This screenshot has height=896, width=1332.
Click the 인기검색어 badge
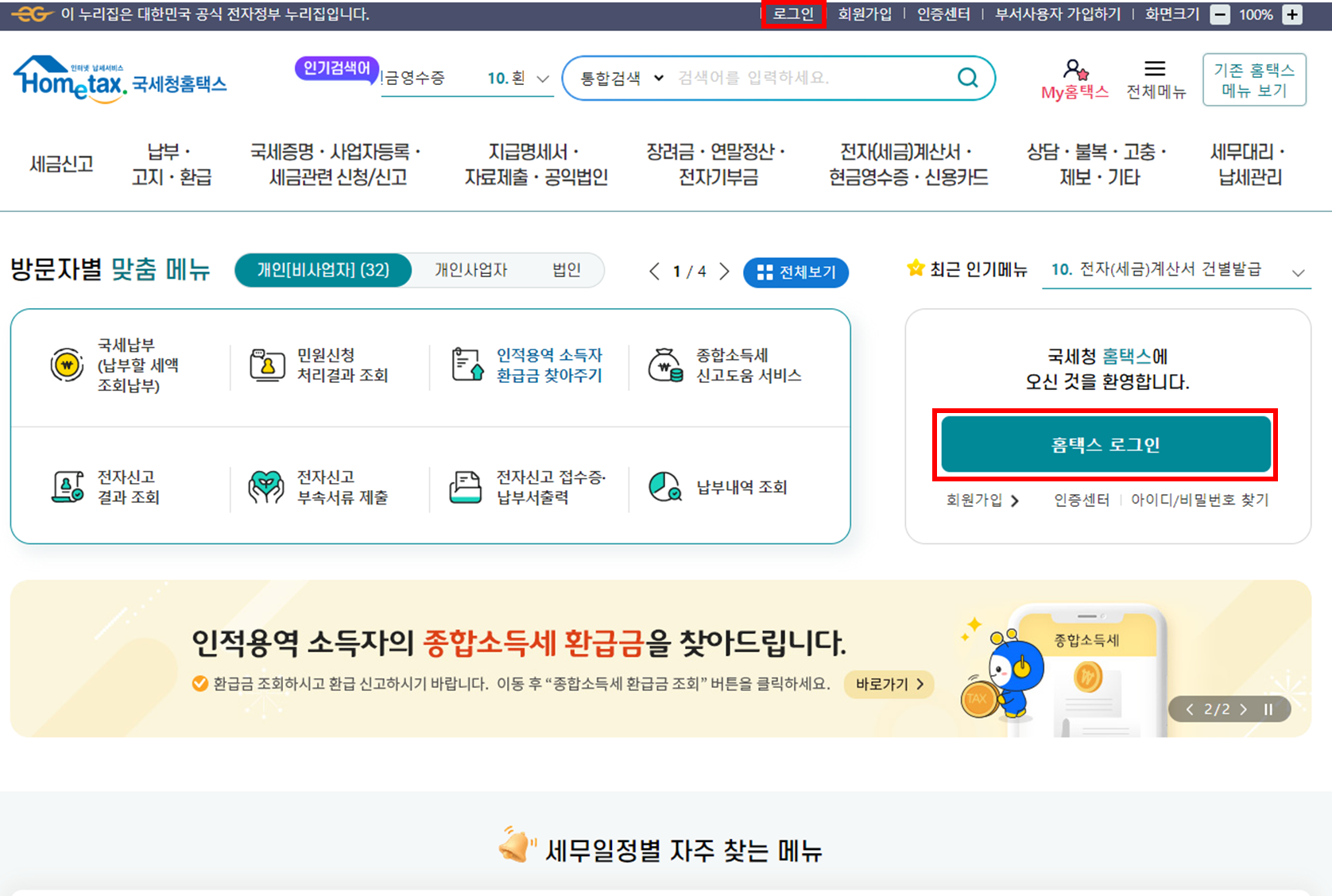tap(337, 68)
